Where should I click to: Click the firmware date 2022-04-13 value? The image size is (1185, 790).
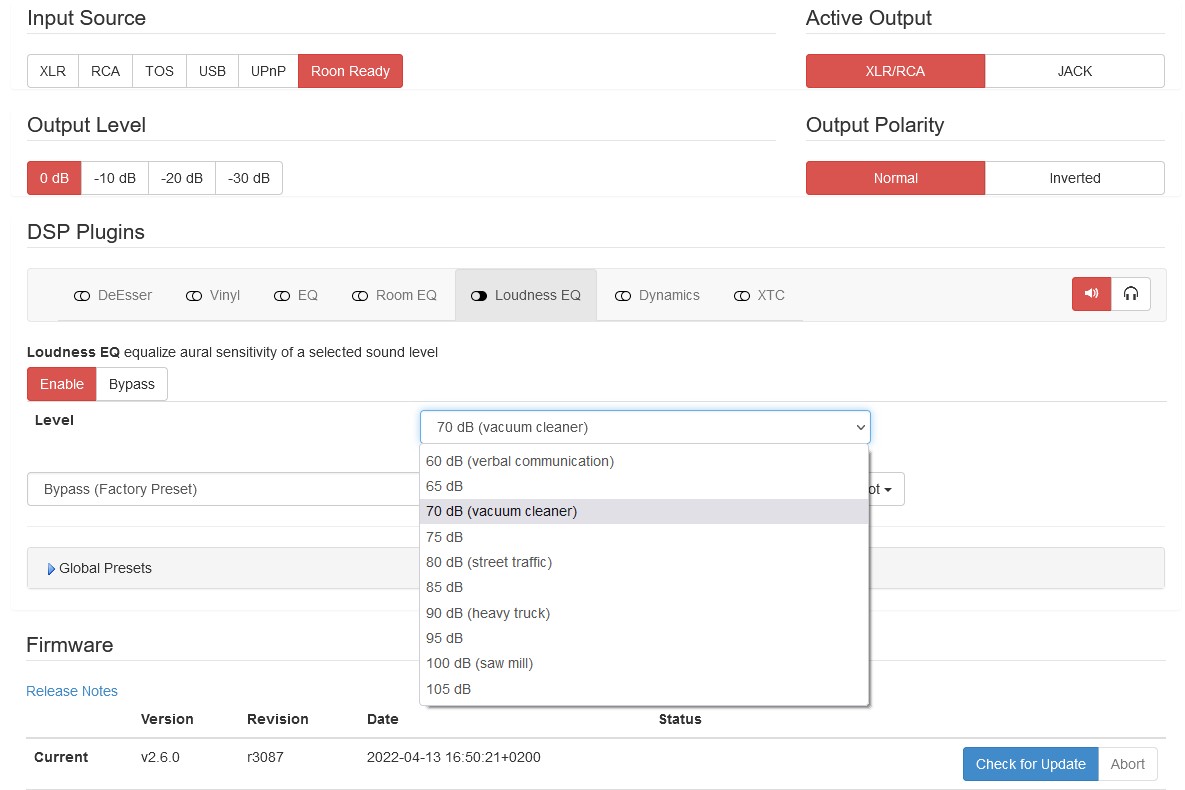[453, 757]
